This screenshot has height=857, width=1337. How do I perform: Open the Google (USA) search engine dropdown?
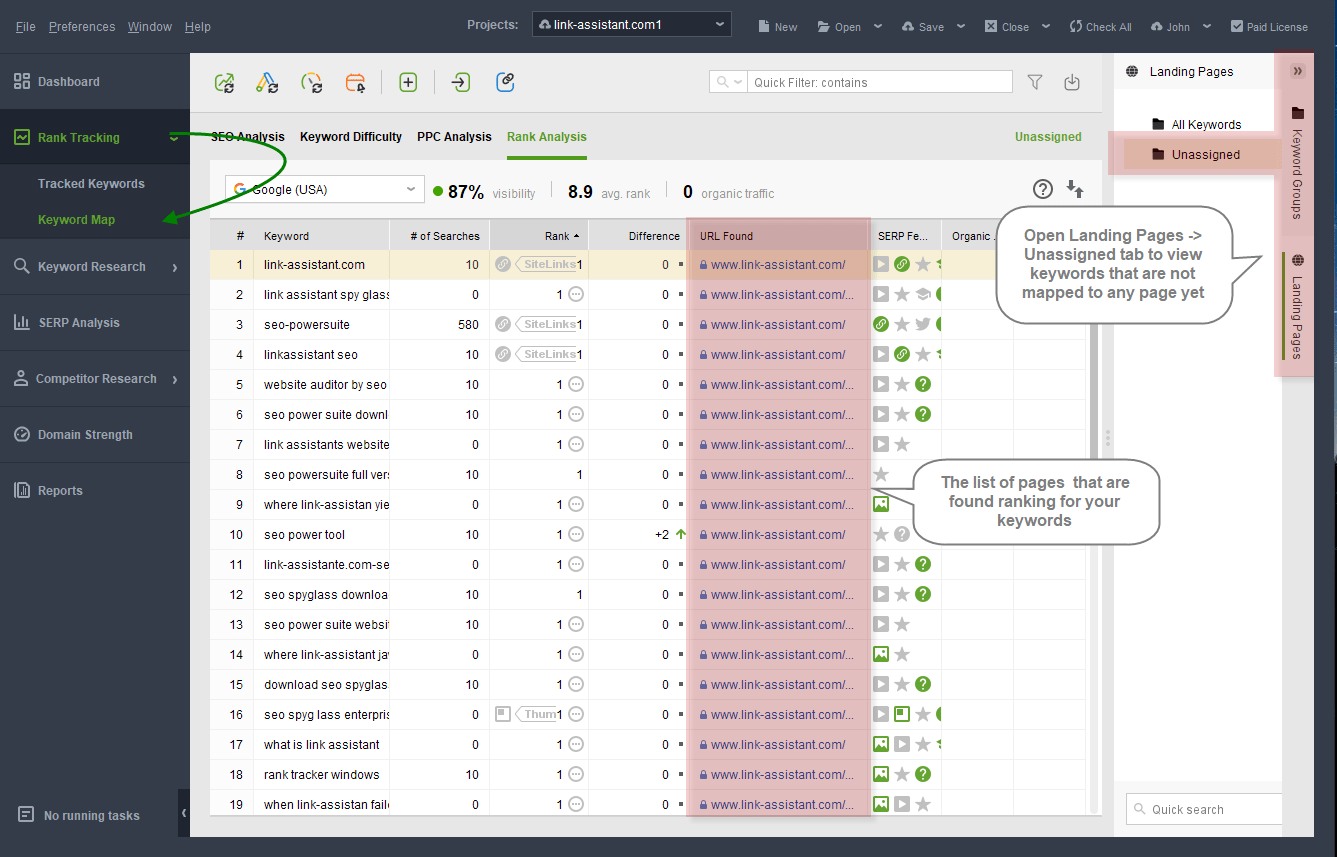[325, 189]
